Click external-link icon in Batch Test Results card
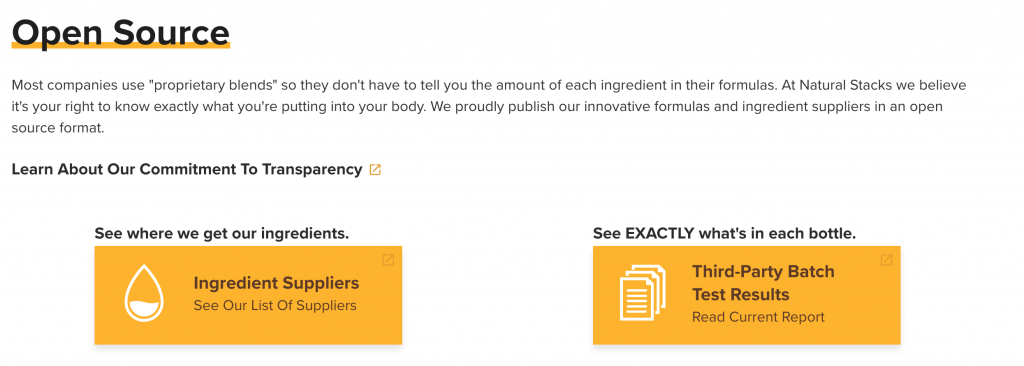 pos(886,260)
